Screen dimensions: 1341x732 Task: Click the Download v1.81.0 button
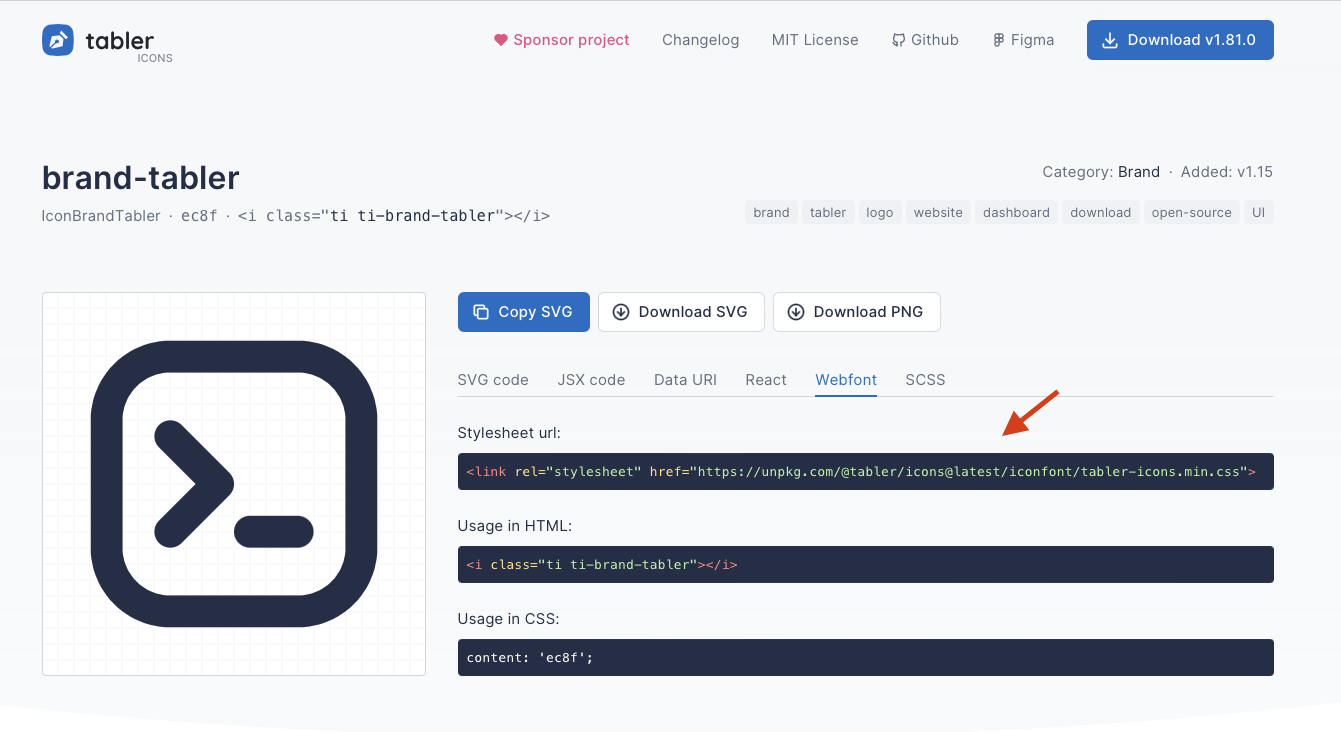(1180, 40)
